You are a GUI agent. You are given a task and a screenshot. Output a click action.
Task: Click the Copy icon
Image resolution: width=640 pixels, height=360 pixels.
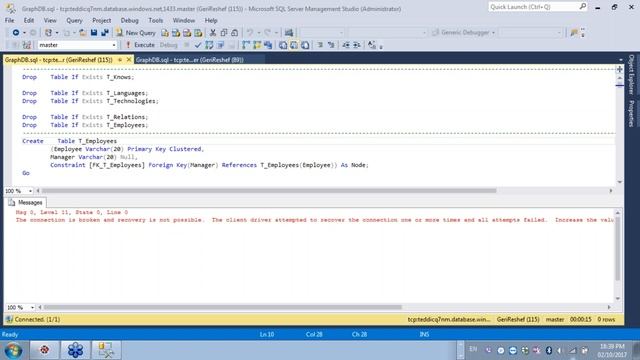coord(224,33)
